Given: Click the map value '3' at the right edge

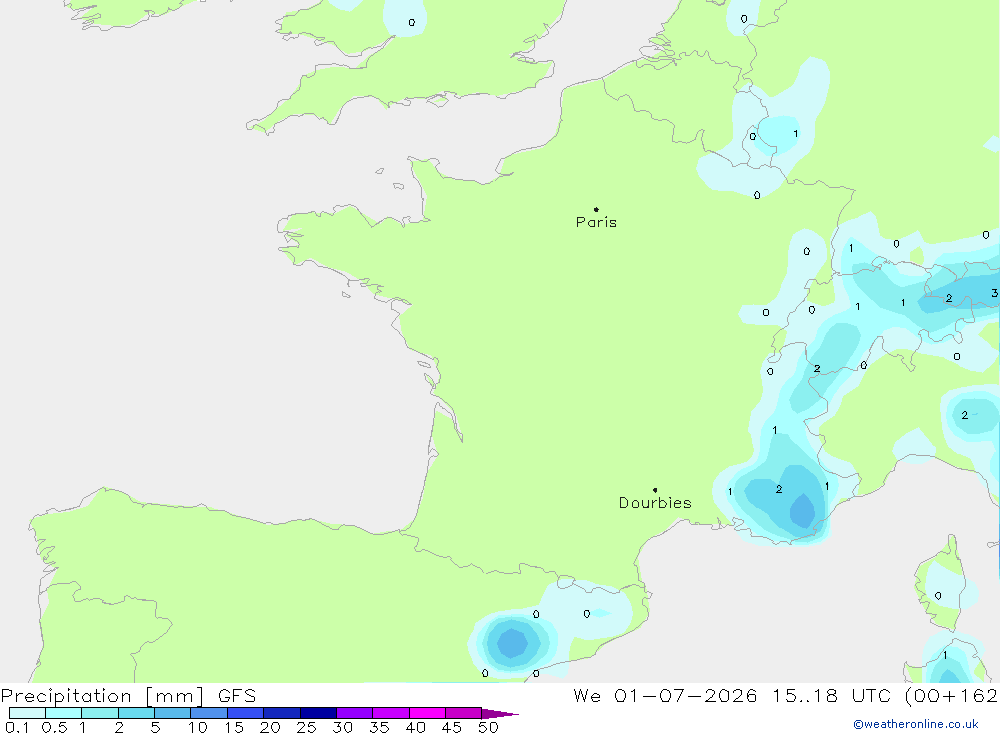Looking at the screenshot, I should click(x=994, y=293).
